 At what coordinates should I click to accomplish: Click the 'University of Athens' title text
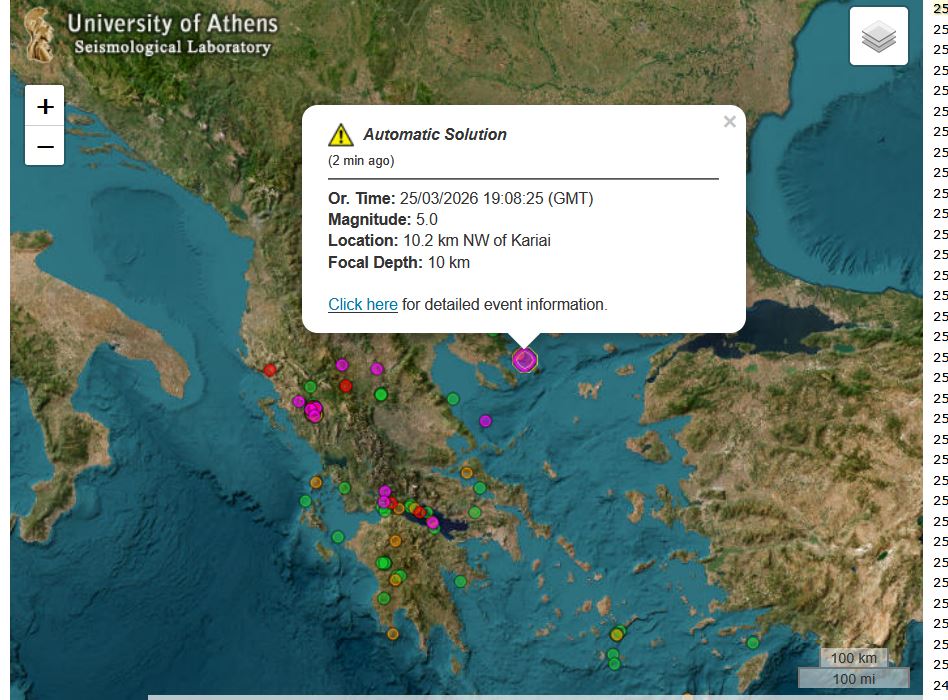click(x=172, y=24)
